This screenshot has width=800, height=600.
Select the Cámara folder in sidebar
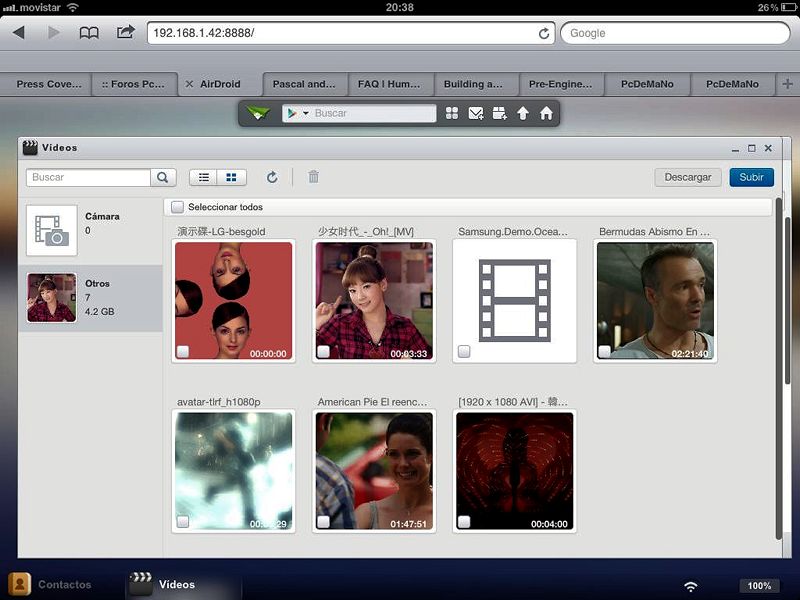[91, 230]
